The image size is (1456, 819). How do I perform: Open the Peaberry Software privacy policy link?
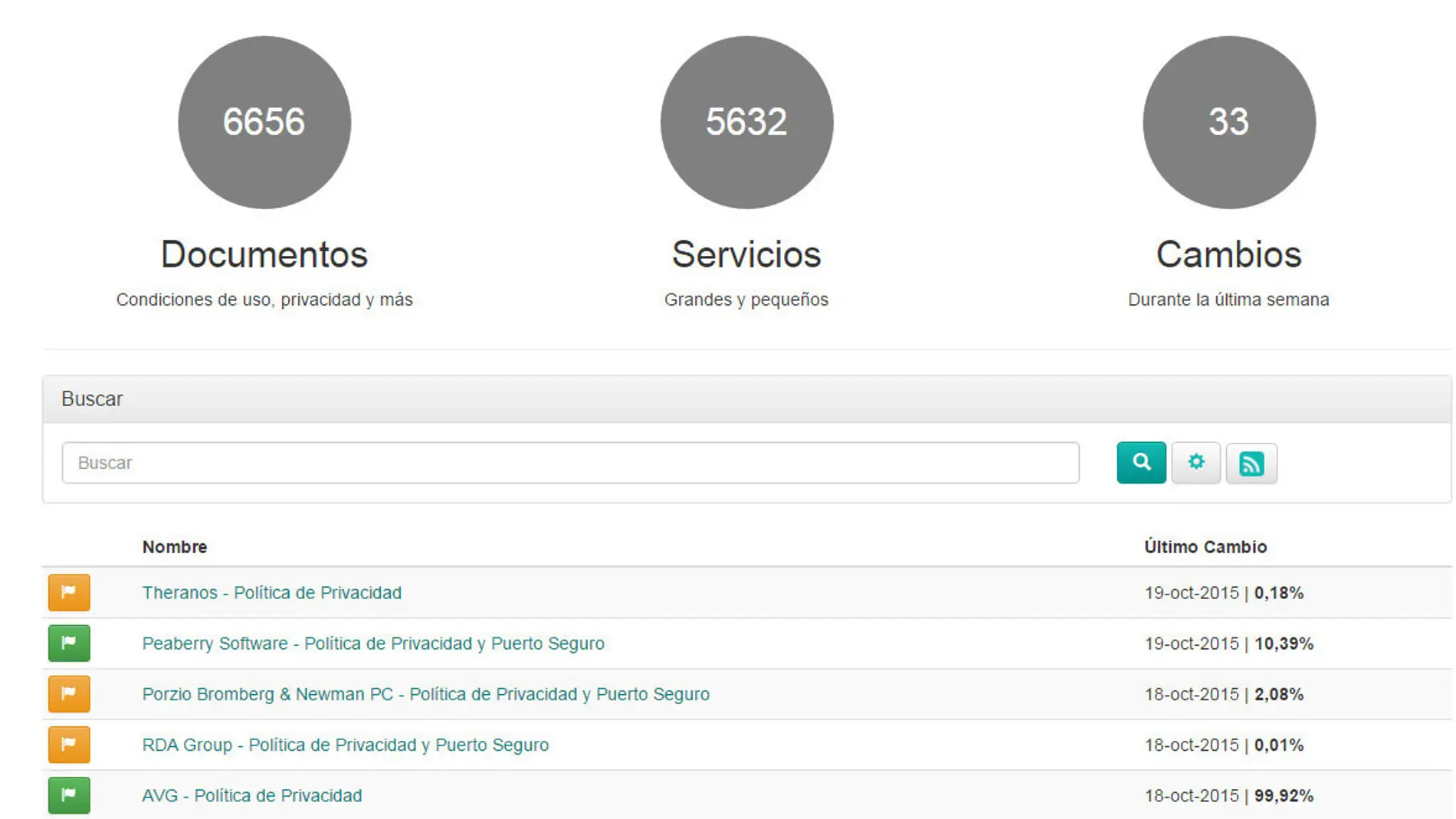(x=372, y=644)
